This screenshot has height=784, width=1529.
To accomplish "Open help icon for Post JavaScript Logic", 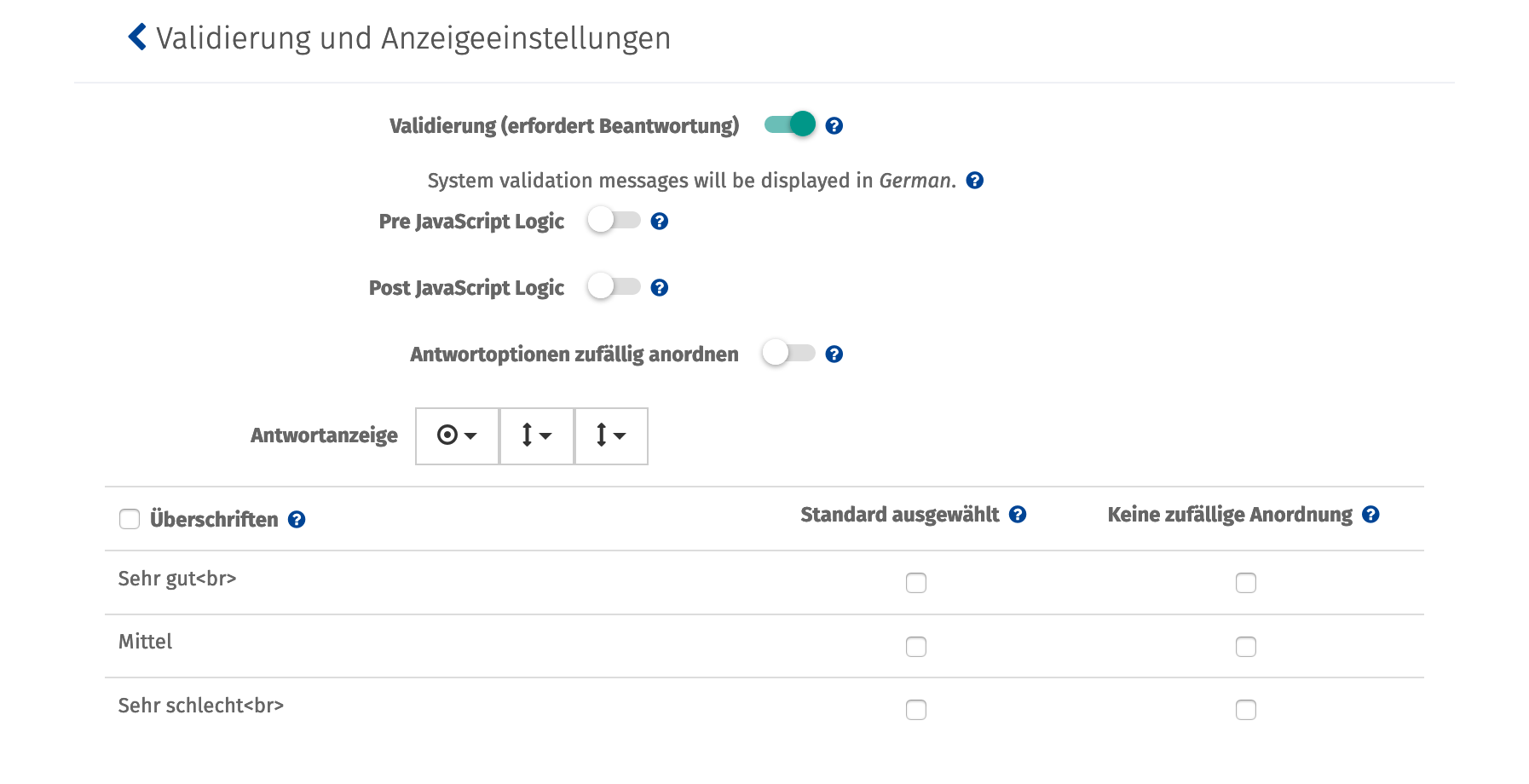I will [x=659, y=288].
